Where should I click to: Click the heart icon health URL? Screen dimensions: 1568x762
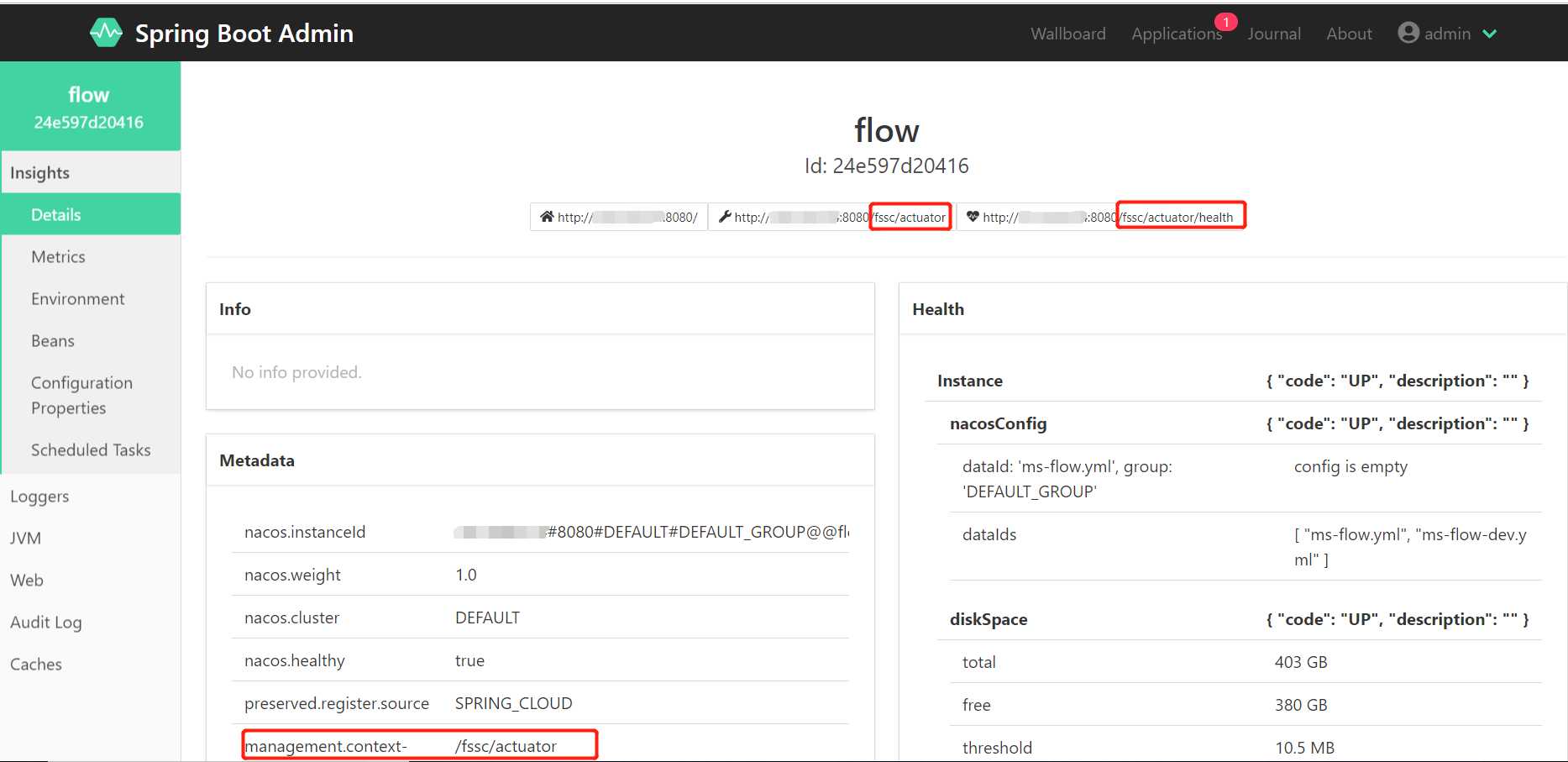[x=1101, y=217]
